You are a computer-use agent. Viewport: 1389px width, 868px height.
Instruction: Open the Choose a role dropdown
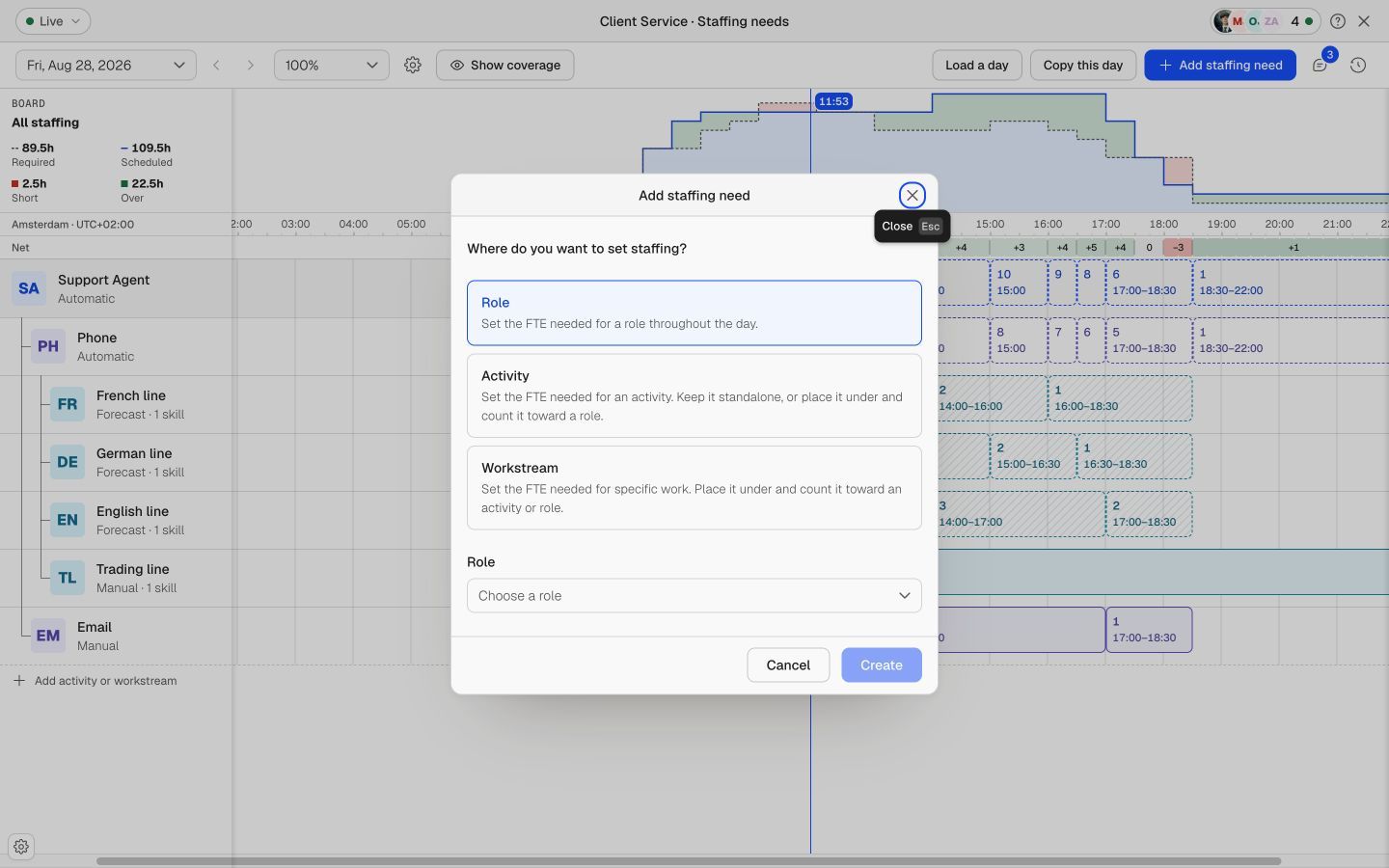(x=694, y=595)
